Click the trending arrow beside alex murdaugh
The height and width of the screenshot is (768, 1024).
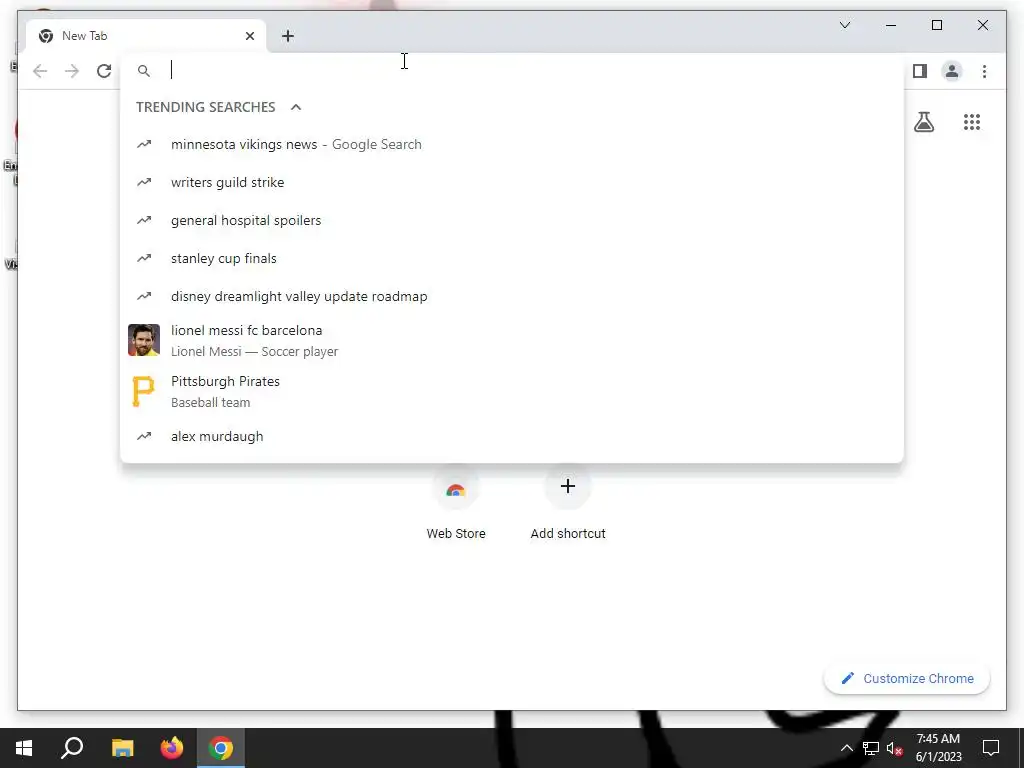[144, 436]
